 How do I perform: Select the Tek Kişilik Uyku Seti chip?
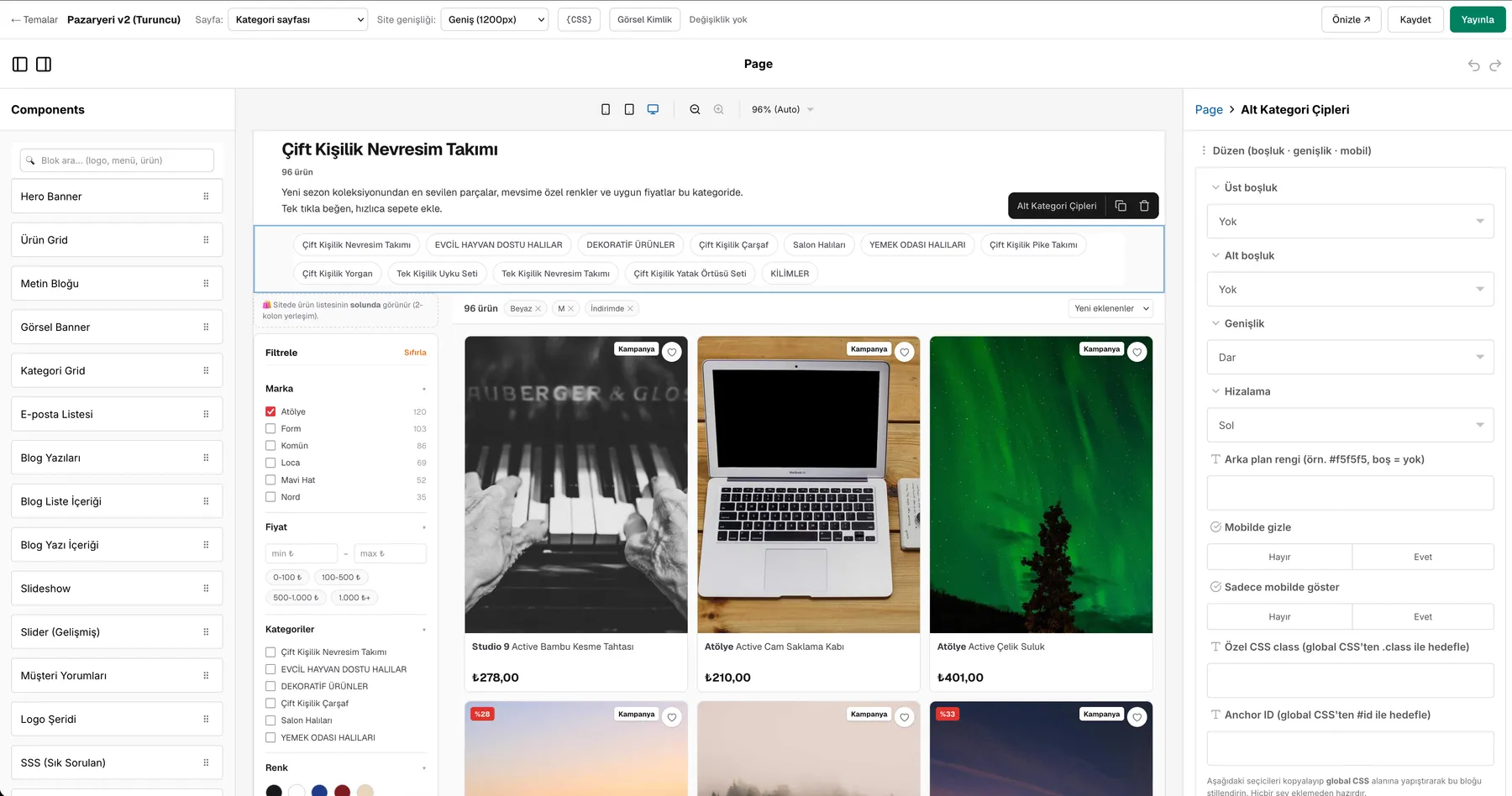437,274
